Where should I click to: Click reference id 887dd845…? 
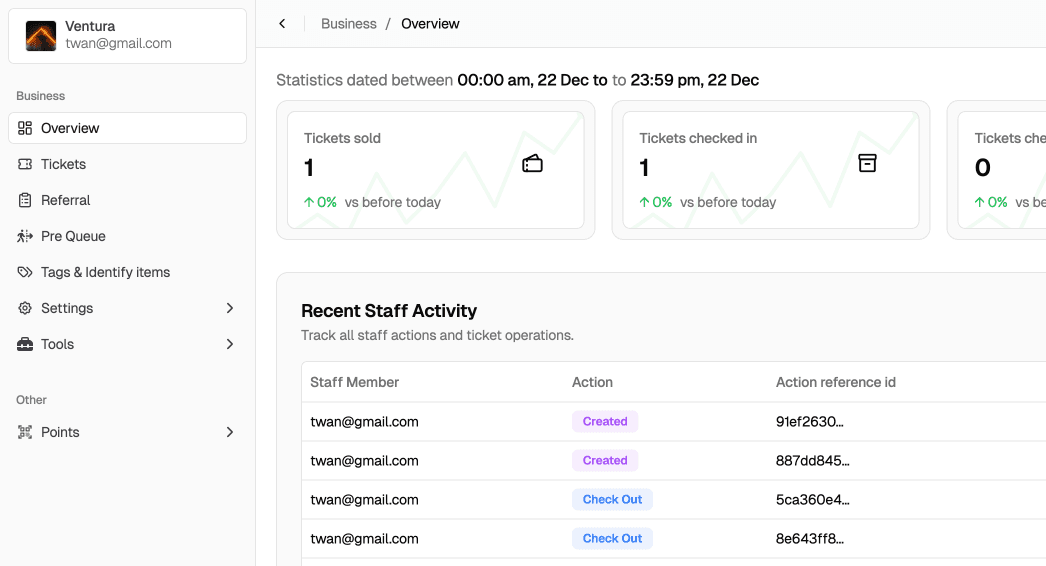click(813, 461)
